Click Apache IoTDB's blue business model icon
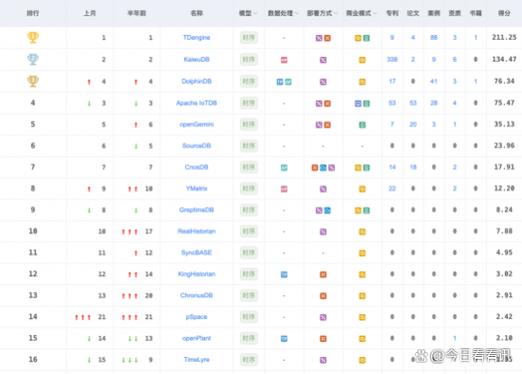The height and width of the screenshot is (374, 522). pos(358,104)
